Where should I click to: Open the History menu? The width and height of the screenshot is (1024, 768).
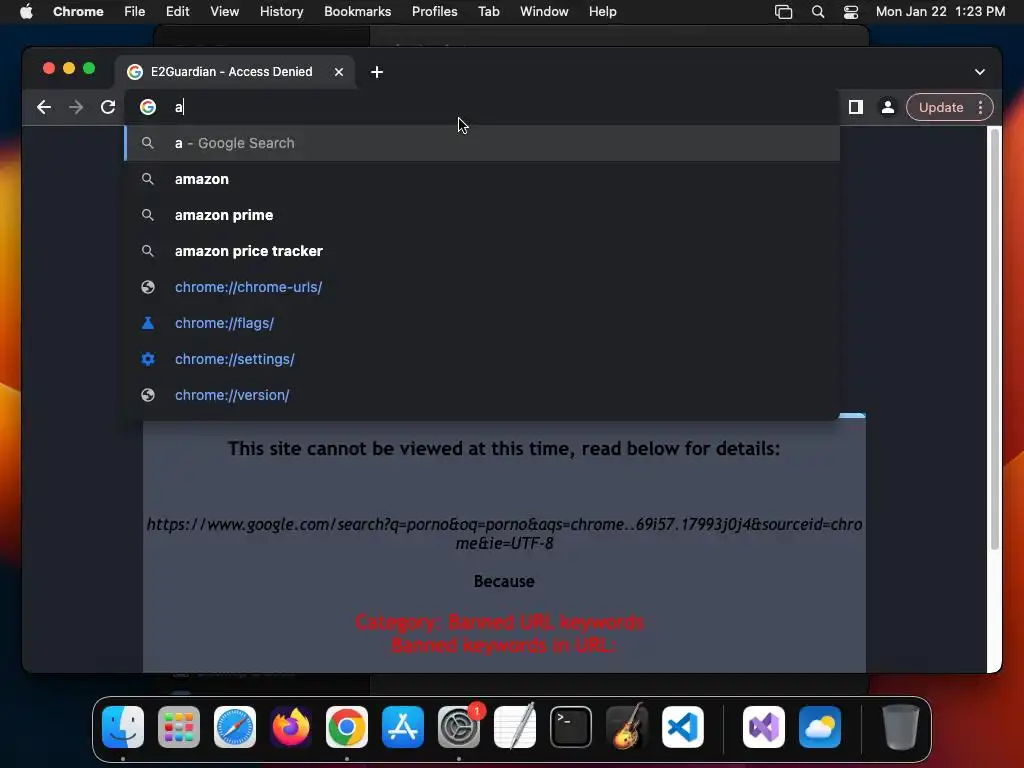click(281, 12)
